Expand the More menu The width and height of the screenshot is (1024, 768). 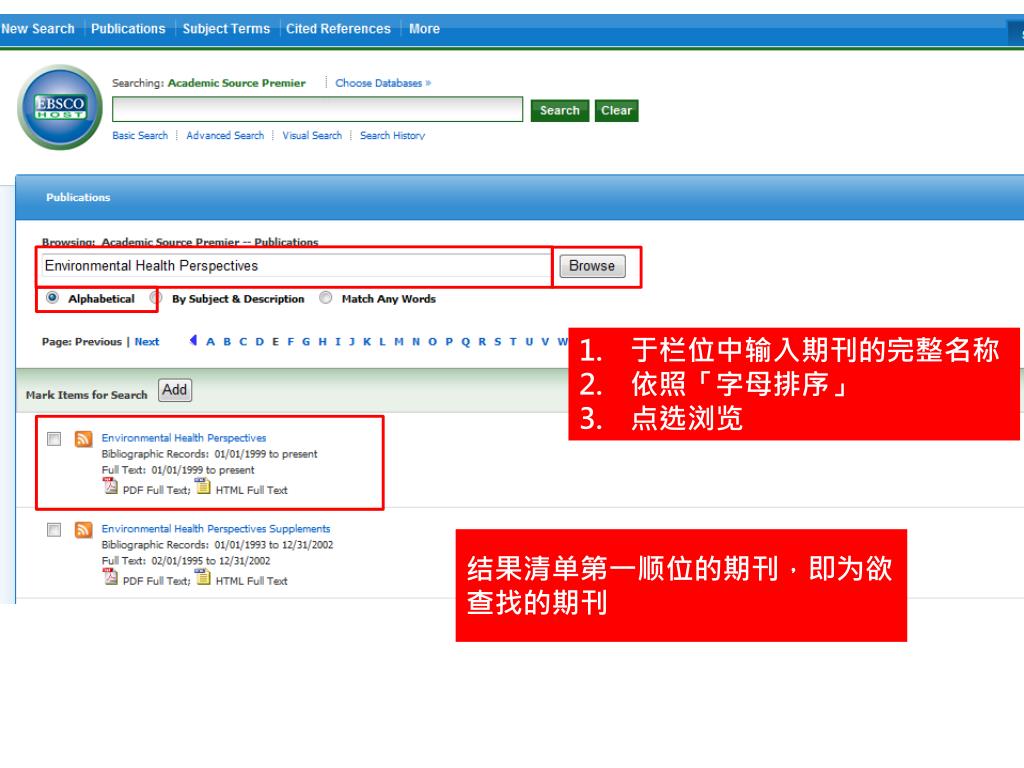(424, 29)
